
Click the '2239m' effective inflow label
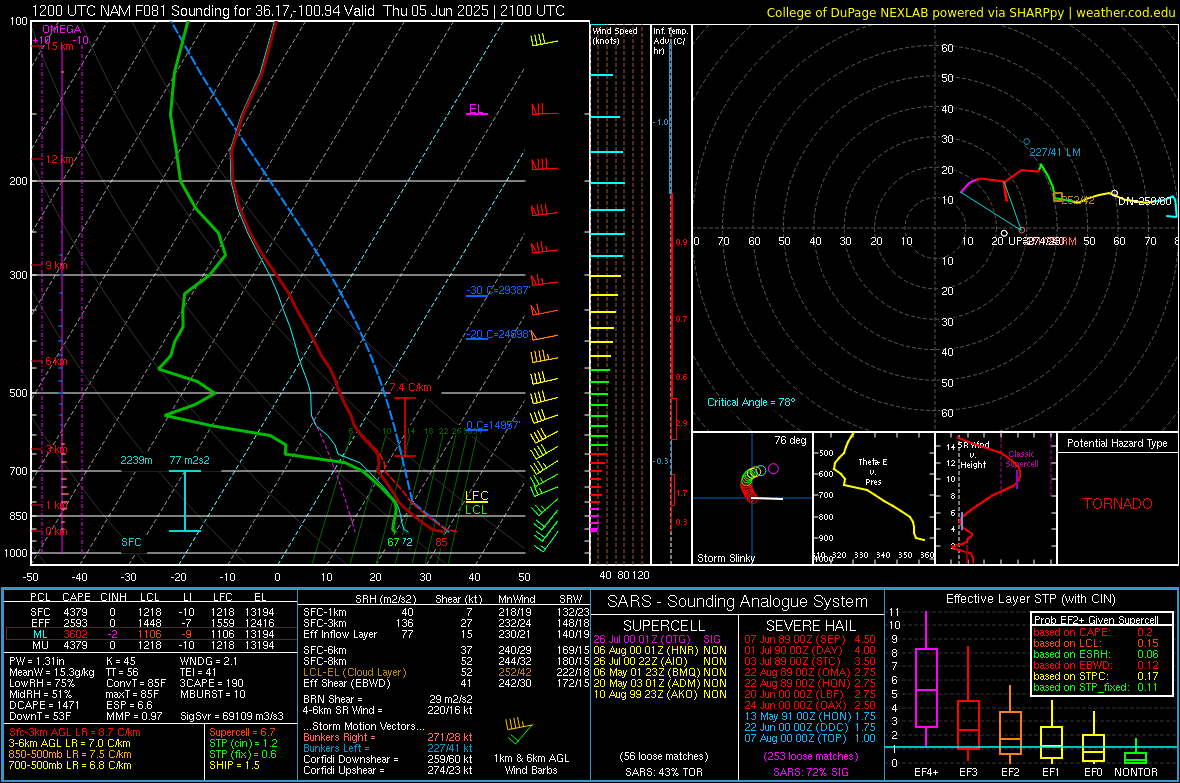pos(136,460)
